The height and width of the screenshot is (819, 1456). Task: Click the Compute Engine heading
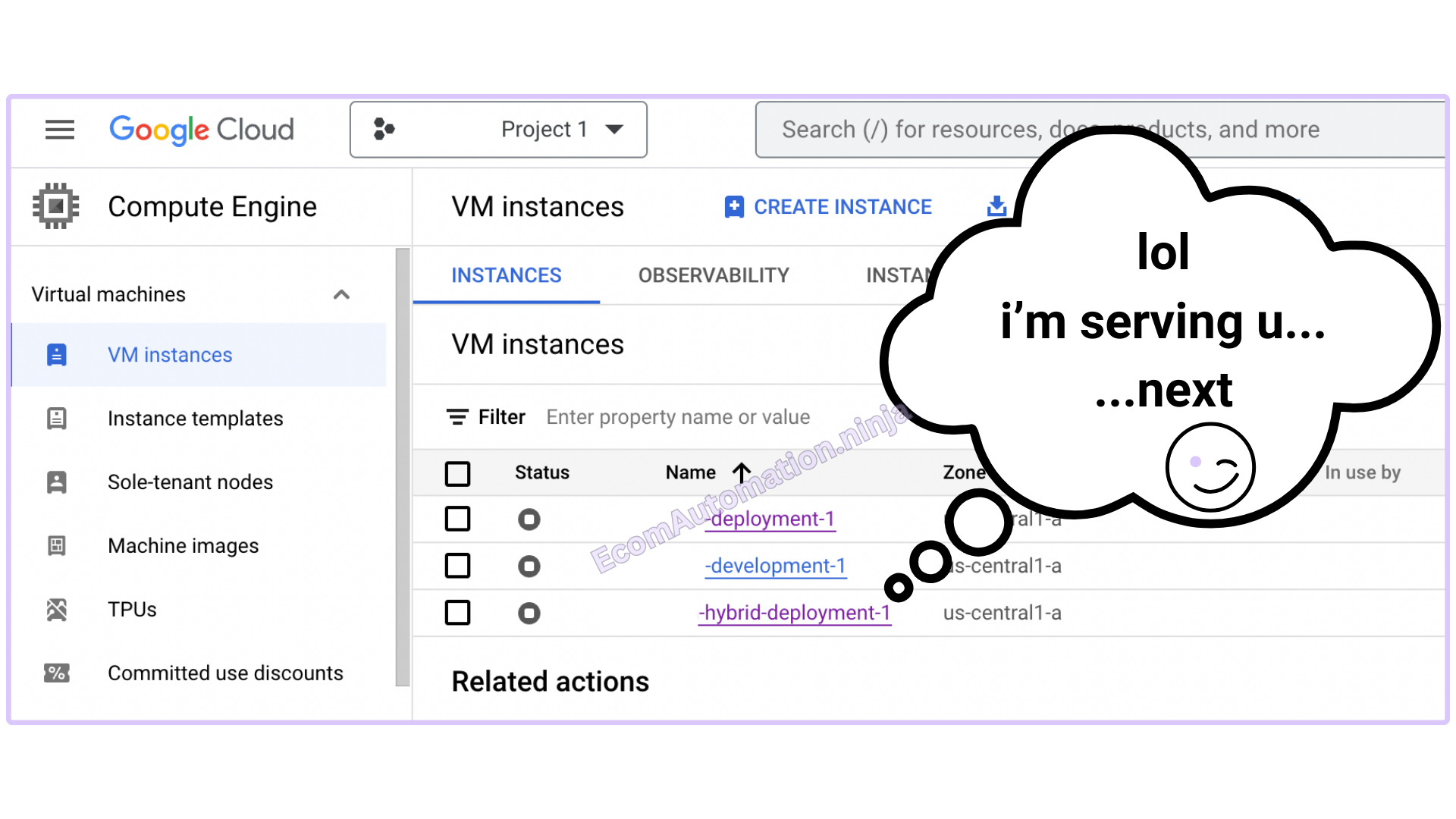tap(212, 206)
